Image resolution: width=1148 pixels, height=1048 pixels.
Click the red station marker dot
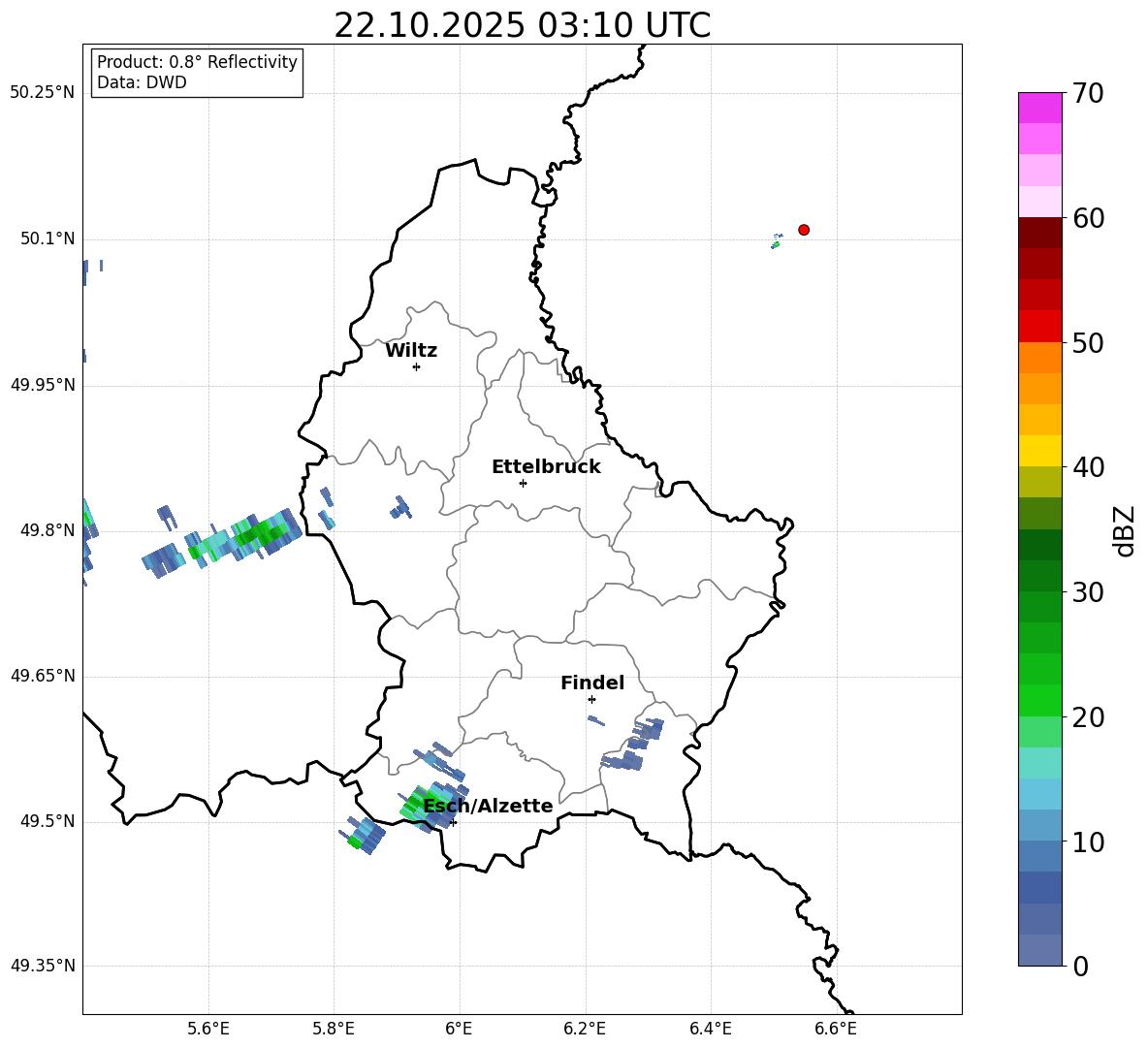pos(803,230)
